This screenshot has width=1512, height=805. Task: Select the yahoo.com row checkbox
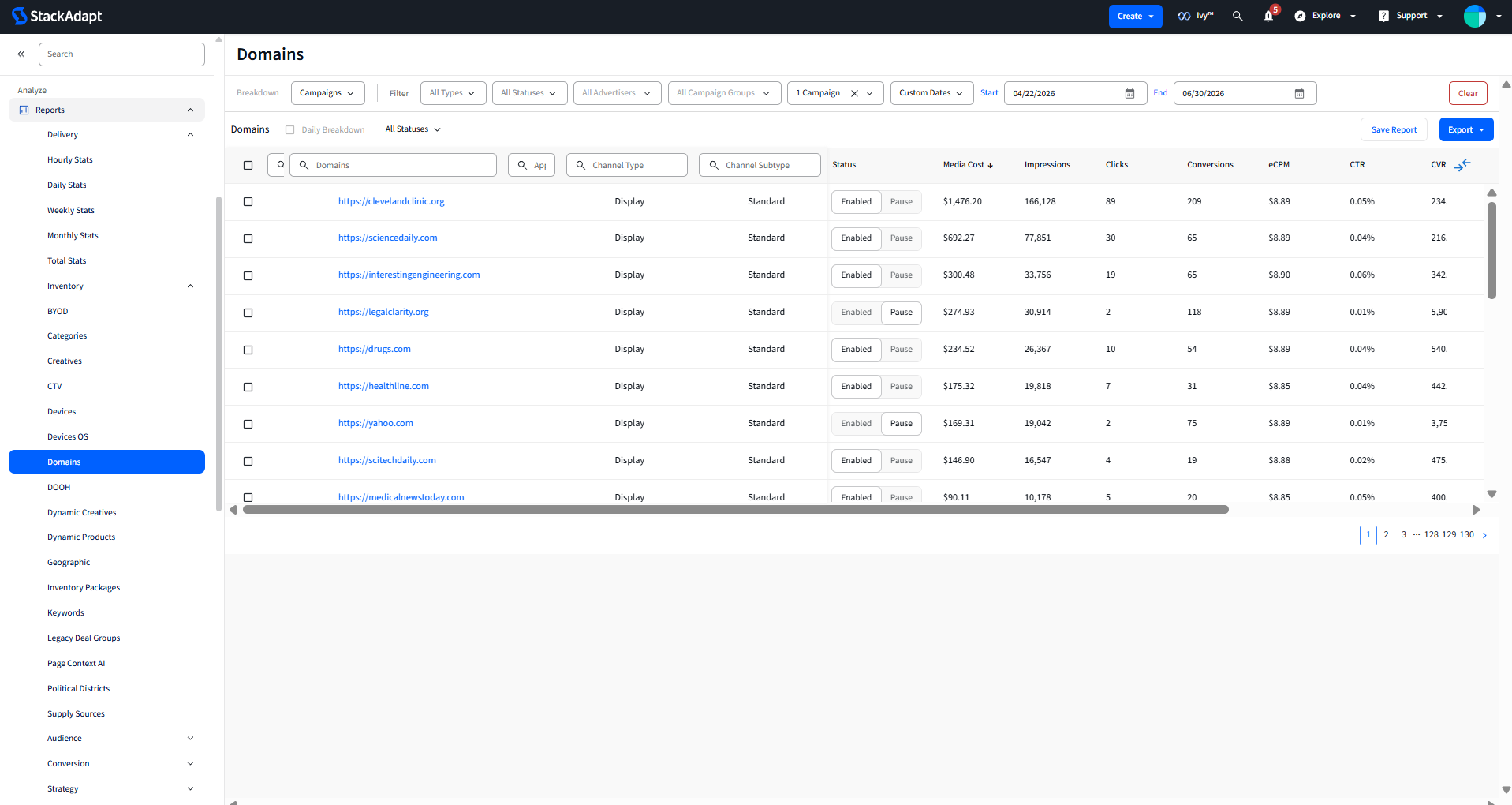248,425
